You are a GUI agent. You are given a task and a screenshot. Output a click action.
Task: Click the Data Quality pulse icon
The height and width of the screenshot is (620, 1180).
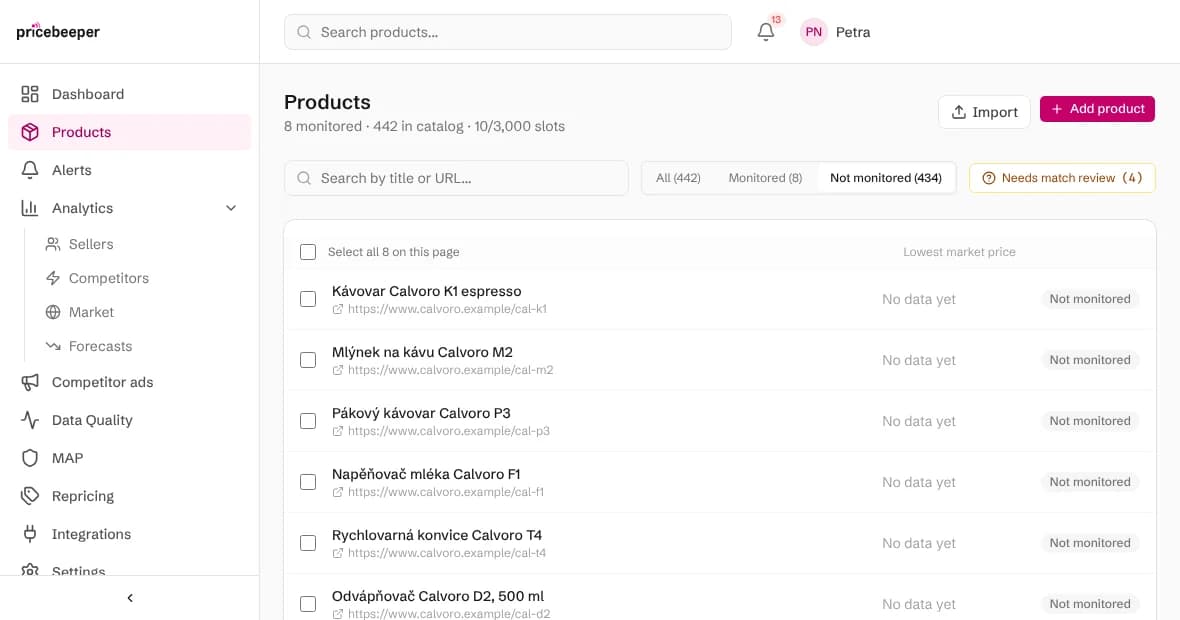point(30,420)
